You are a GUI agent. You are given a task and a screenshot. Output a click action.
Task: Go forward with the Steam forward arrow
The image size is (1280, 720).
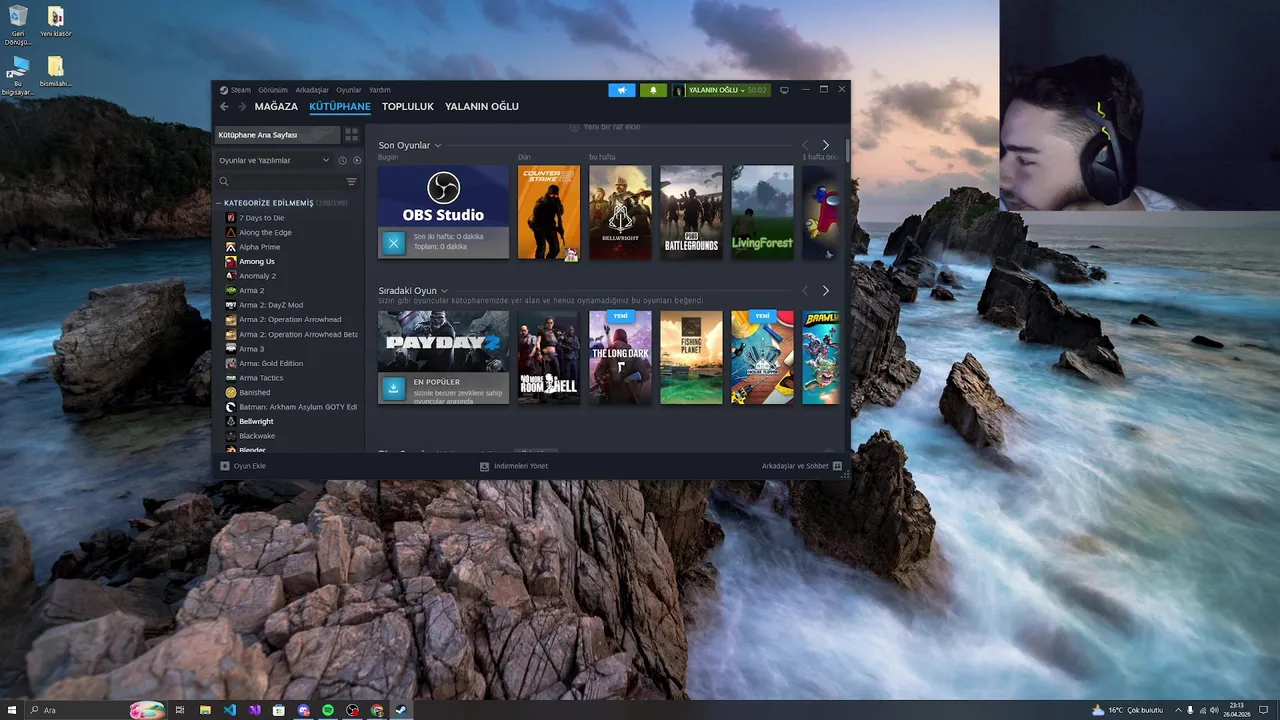tap(242, 107)
